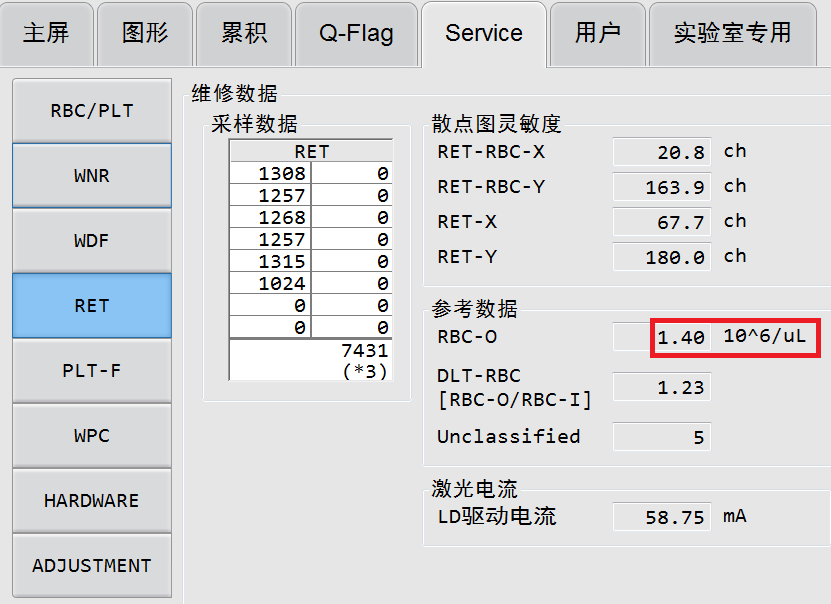Select the RBC/PLT channel button
Image resolution: width=831 pixels, height=604 pixels.
[x=91, y=110]
